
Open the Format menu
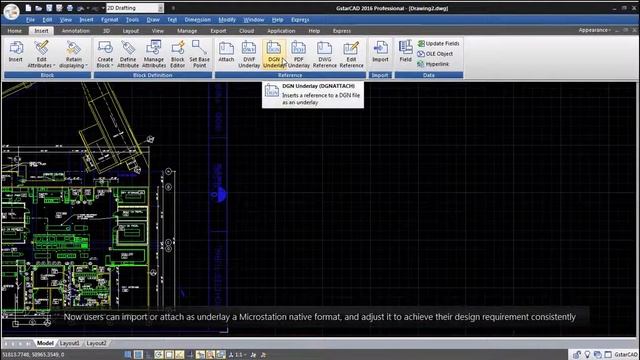point(109,20)
